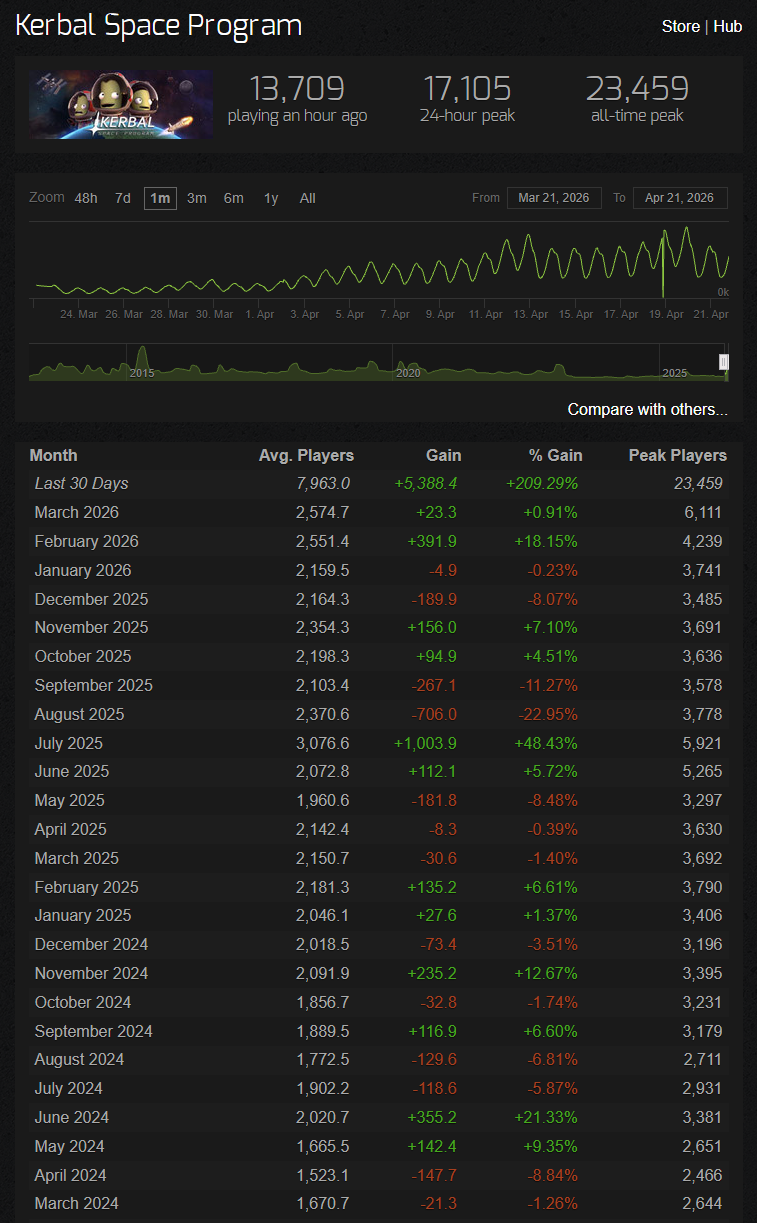
Task: Click March 2024 peak players 2,644
Action: tap(701, 1203)
